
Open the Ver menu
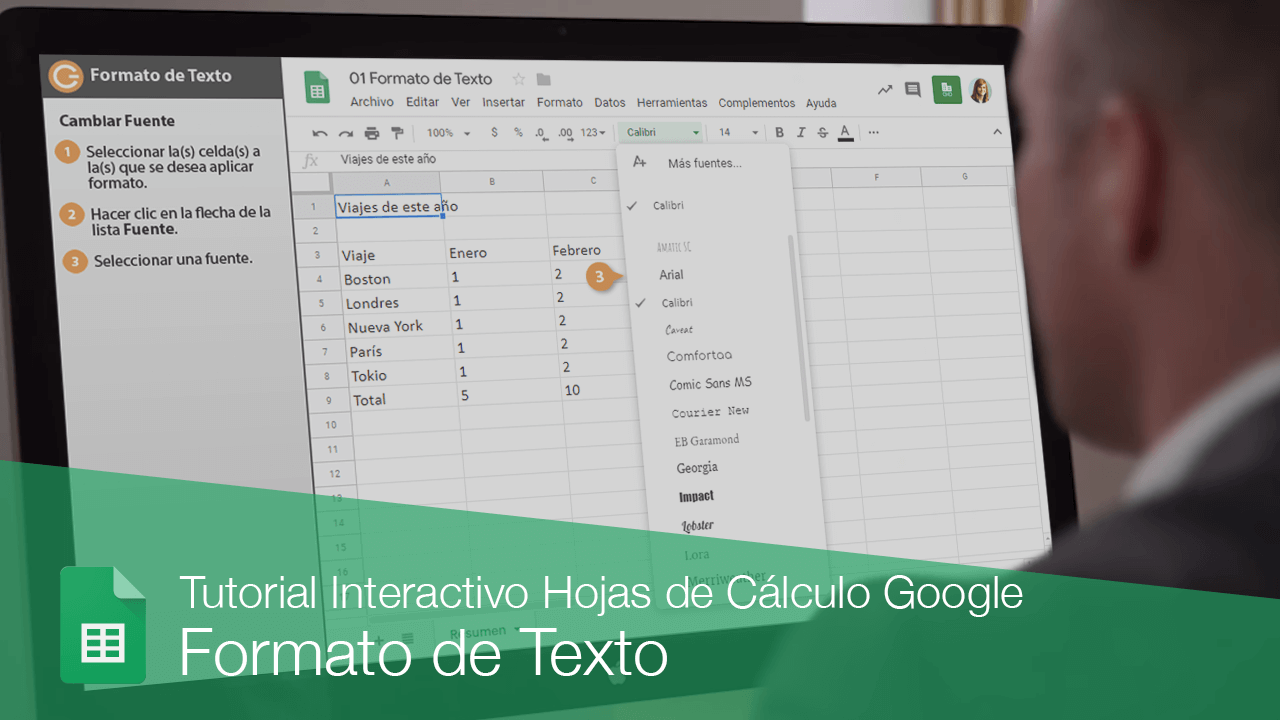461,102
